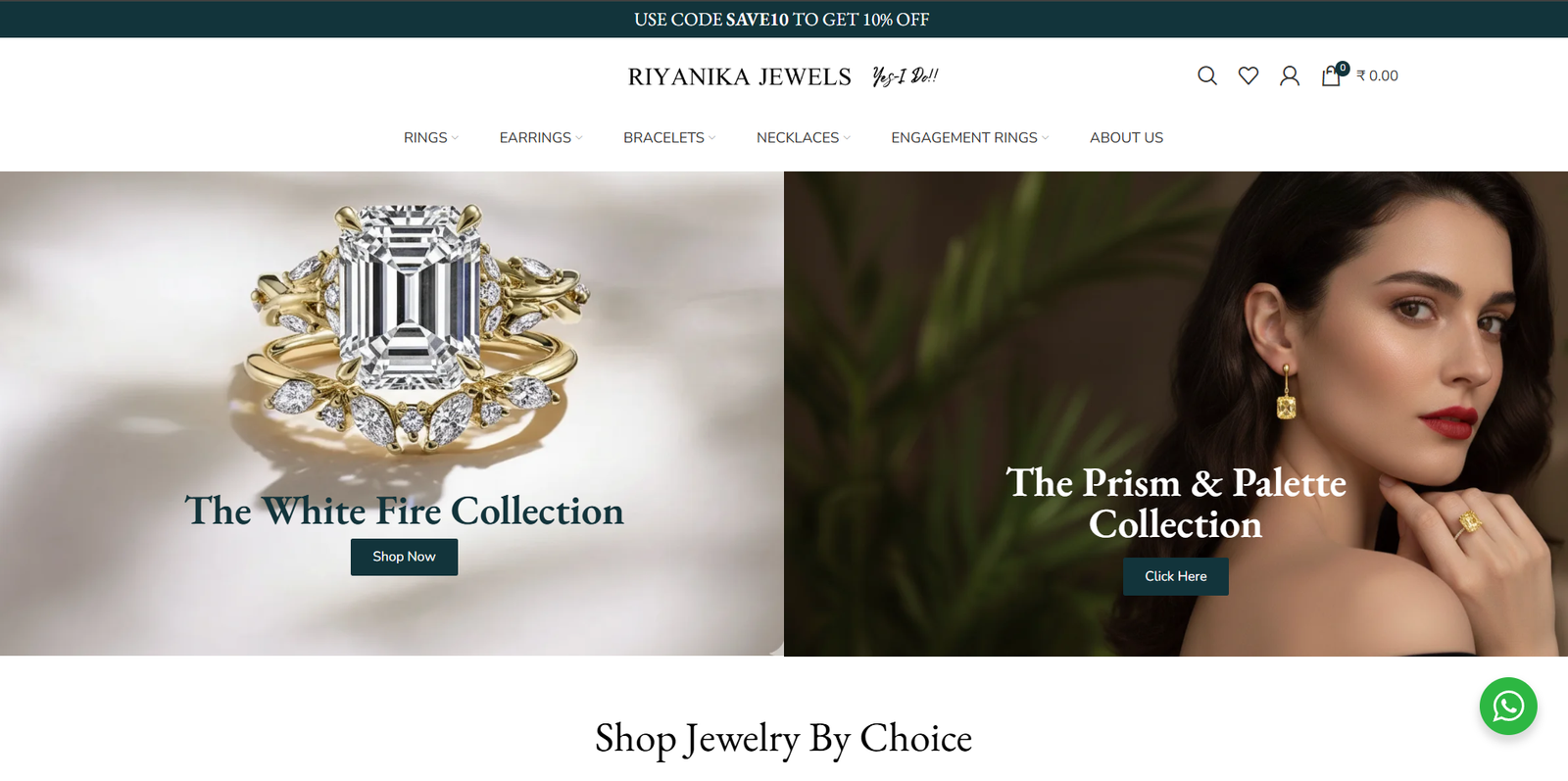This screenshot has height=781, width=1568.
Task: Open the user account icon
Action: pyautogui.click(x=1290, y=75)
